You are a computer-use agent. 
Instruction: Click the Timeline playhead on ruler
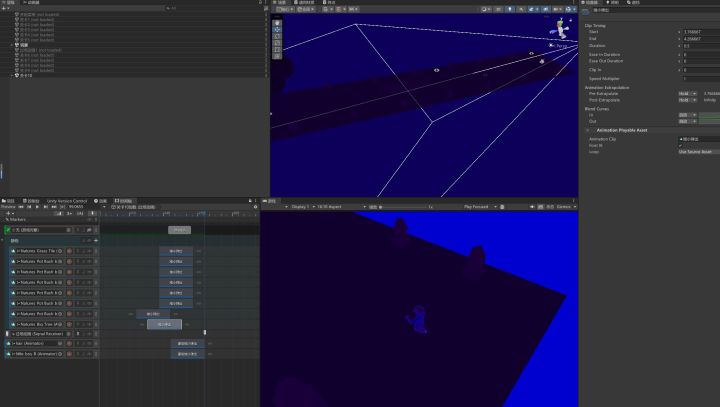pyautogui.click(x=204, y=214)
